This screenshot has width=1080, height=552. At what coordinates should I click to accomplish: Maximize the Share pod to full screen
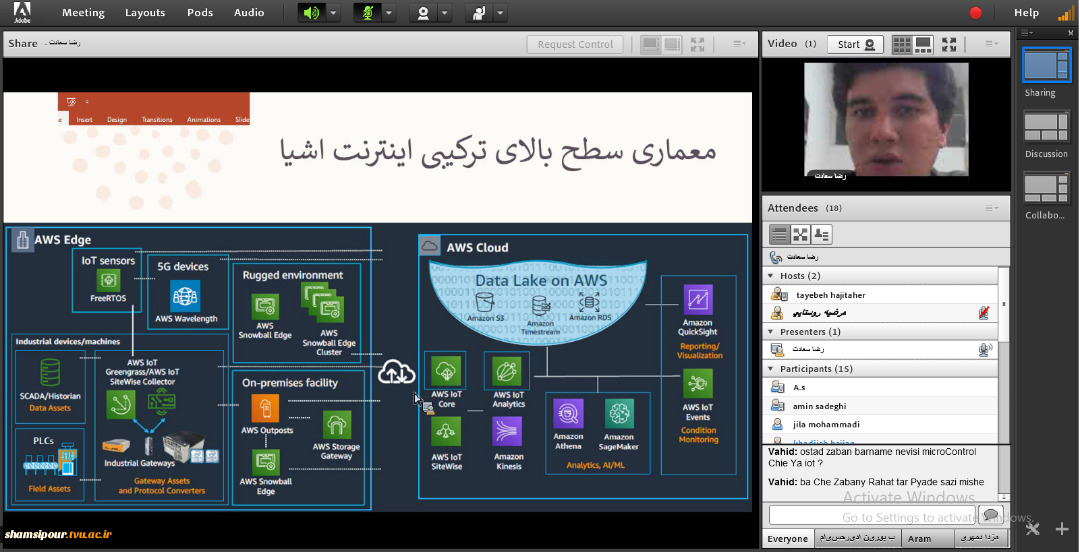[x=698, y=44]
